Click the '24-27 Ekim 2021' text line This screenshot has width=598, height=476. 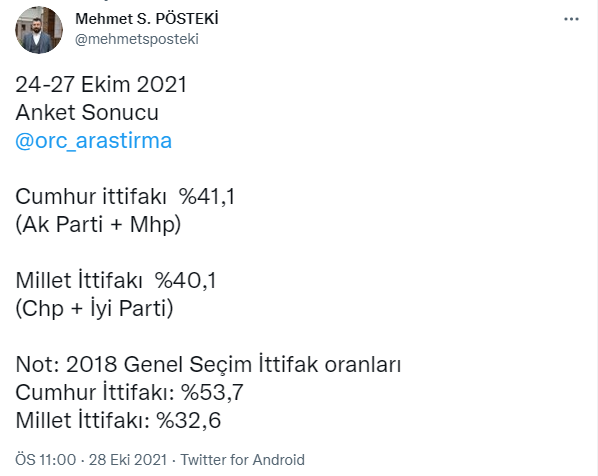[x=101, y=84]
